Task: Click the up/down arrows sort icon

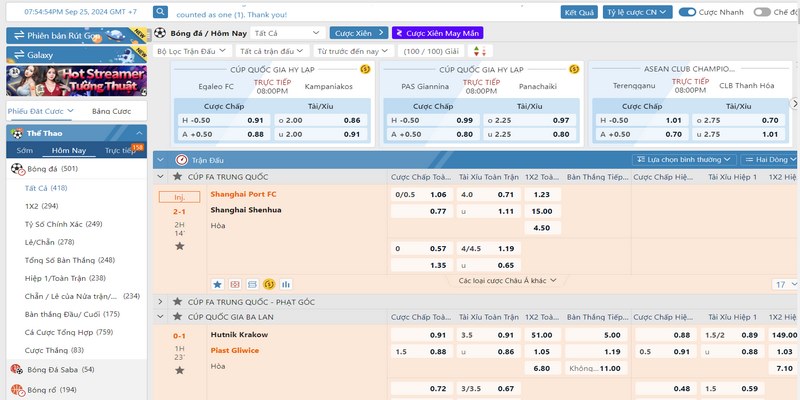Action: [x=480, y=51]
